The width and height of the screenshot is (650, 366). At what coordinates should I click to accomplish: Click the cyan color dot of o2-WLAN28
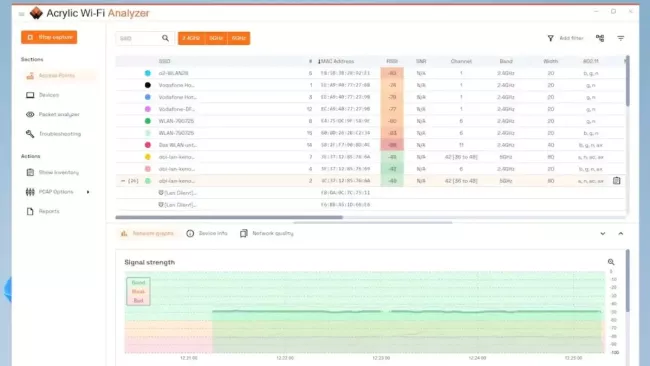(x=148, y=73)
